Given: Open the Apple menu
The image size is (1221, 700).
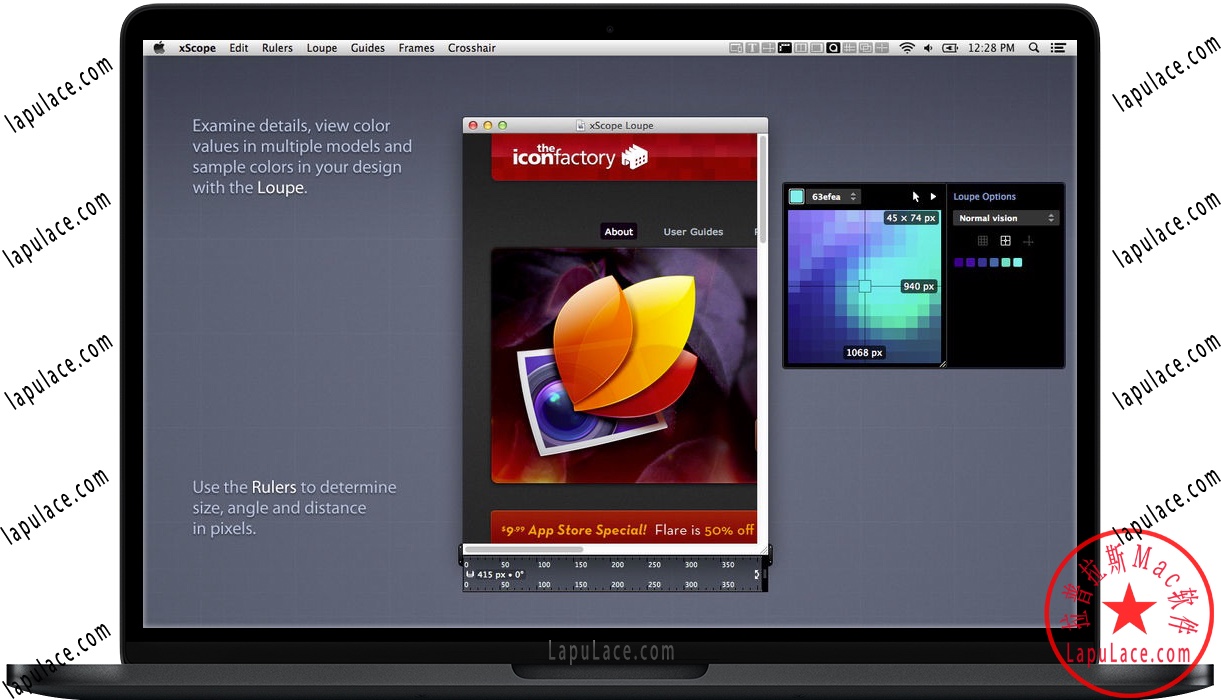Looking at the screenshot, I should pos(158,47).
